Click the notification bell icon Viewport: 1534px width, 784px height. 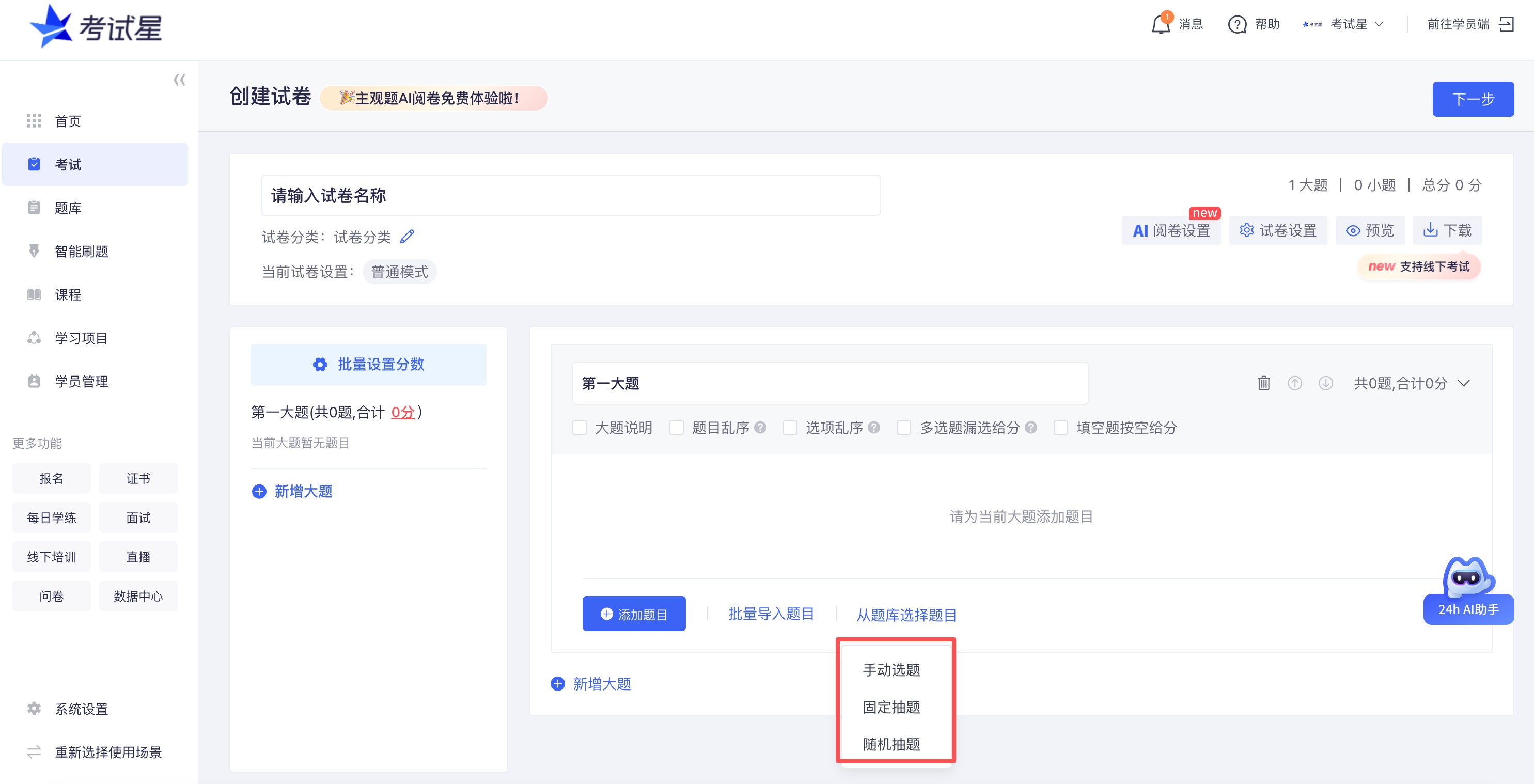(1161, 24)
